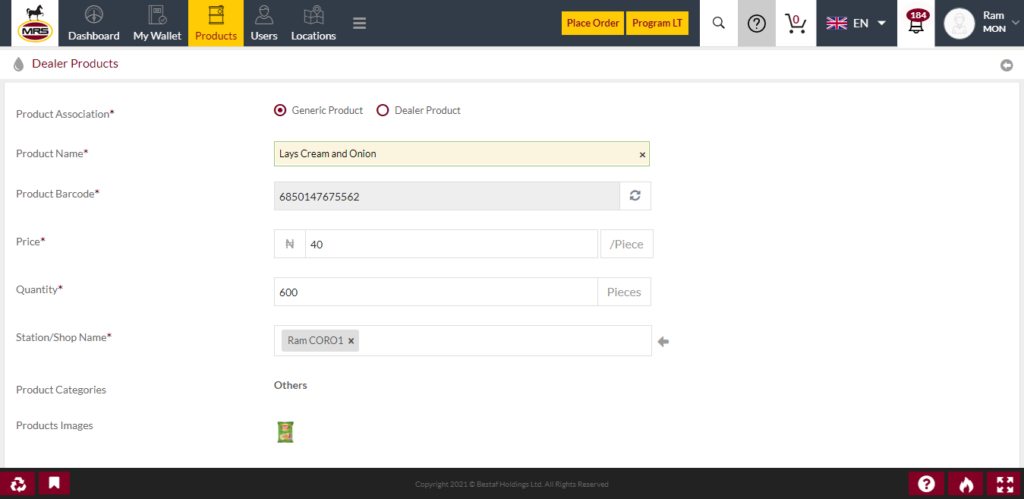Image resolution: width=1024 pixels, height=499 pixels.
Task: Click the flame icon in bottom bar
Action: point(965,484)
